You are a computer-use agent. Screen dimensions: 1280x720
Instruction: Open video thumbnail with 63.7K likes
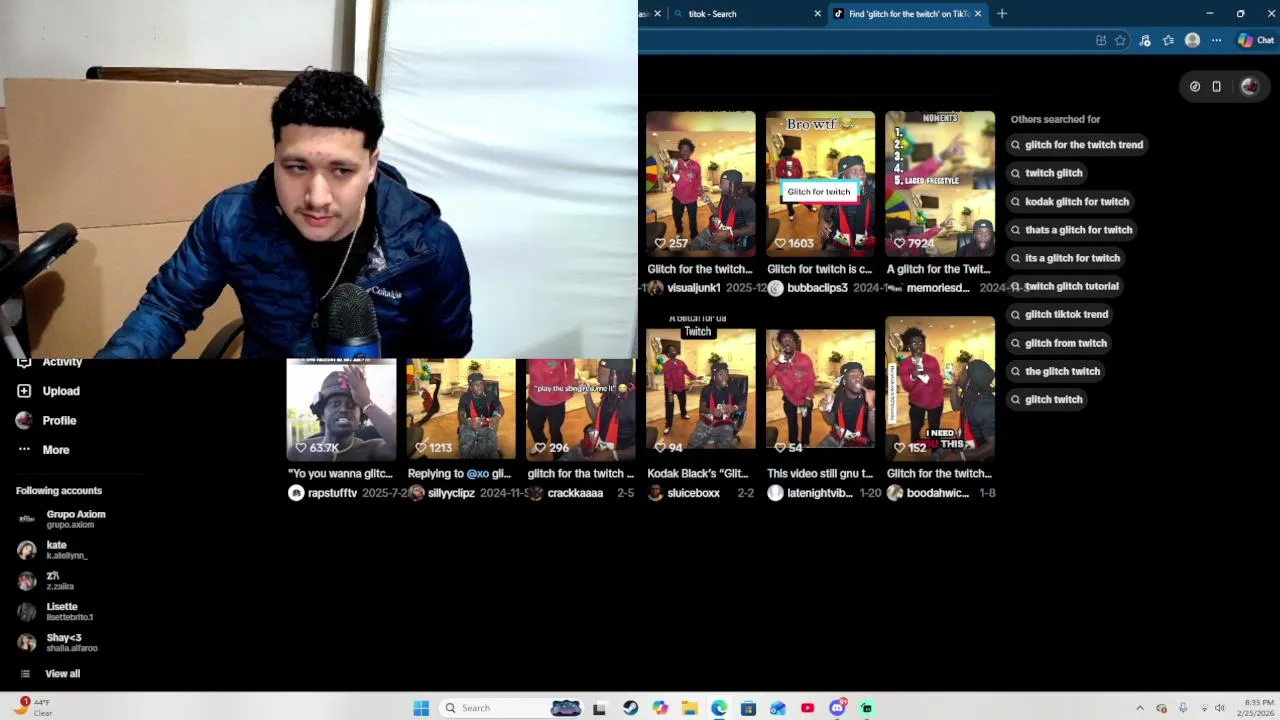[x=341, y=409]
